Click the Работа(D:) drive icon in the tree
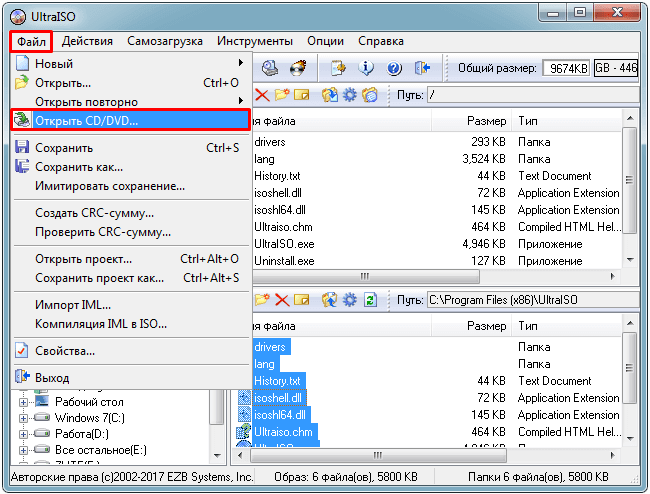The image size is (650, 494). [42, 433]
